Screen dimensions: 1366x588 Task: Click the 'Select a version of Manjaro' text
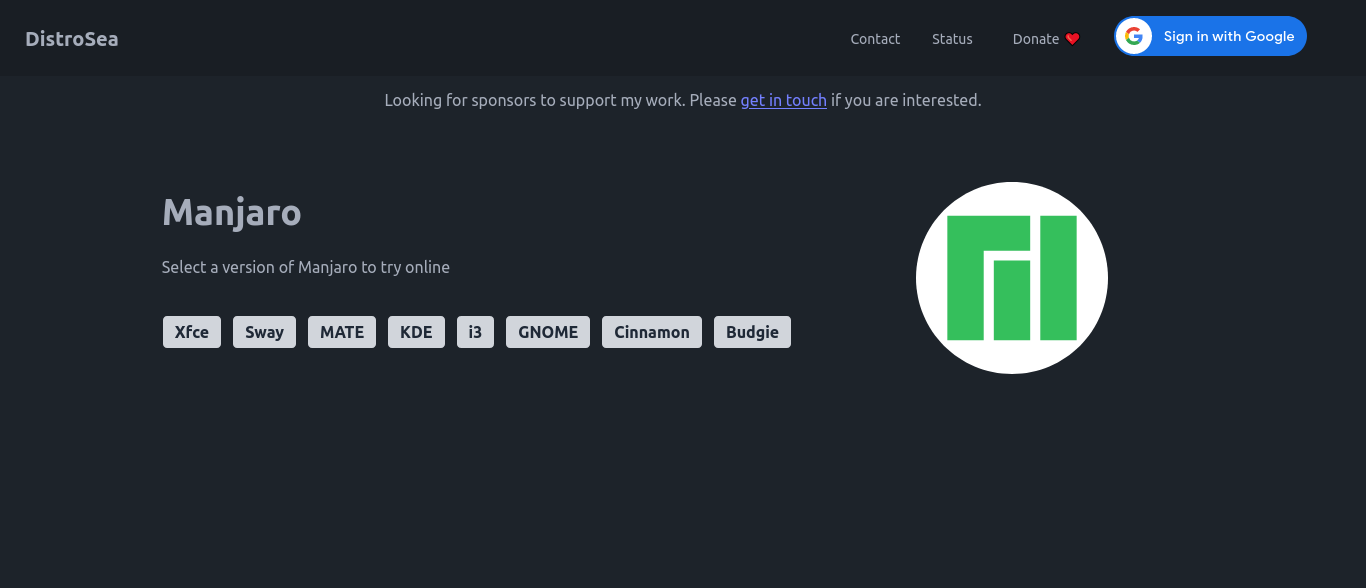(x=305, y=267)
